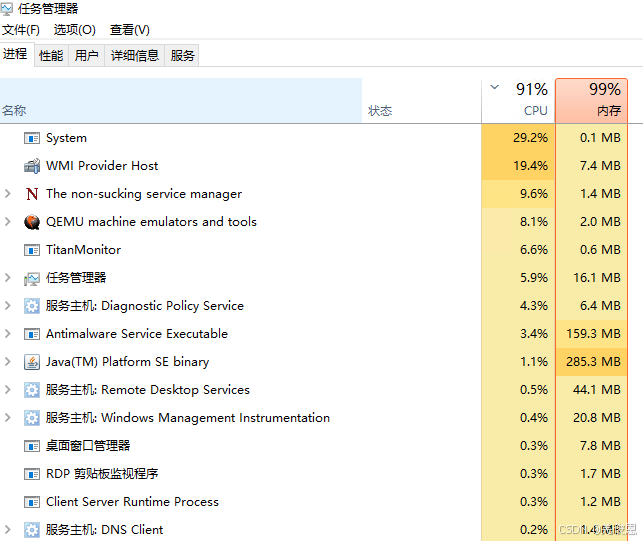Select the TitanMonitor process name

coord(84,250)
